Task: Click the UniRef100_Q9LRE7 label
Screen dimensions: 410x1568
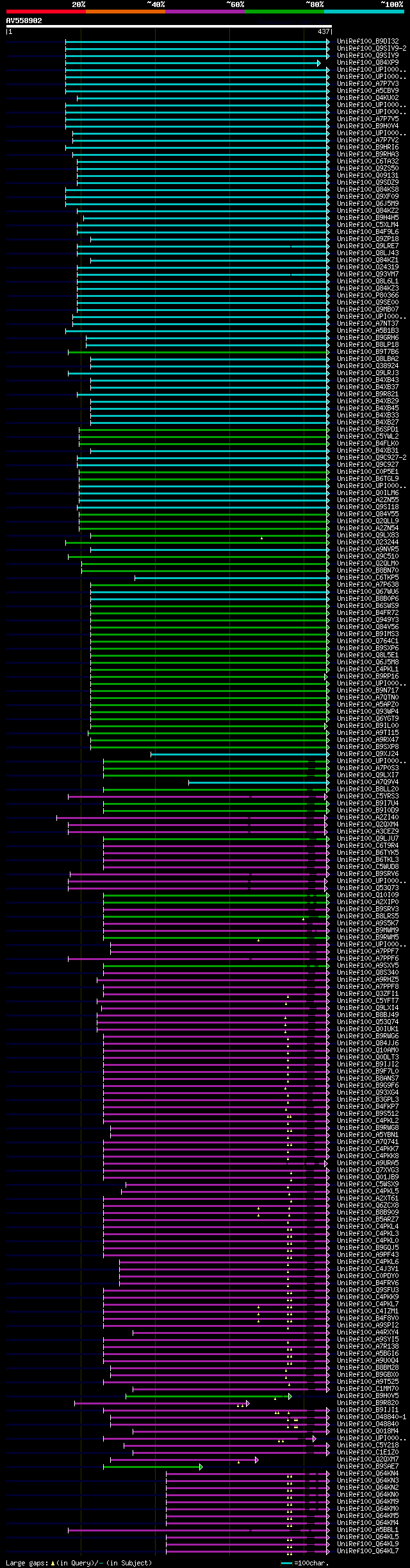Action: pyautogui.click(x=368, y=246)
